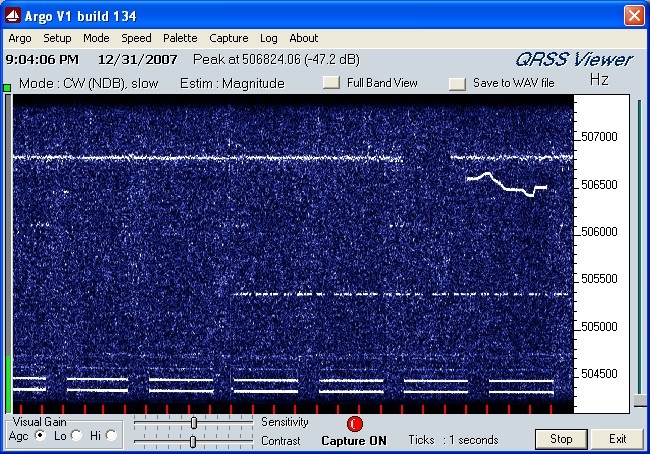Toggle Save to WAV file

coord(457,83)
